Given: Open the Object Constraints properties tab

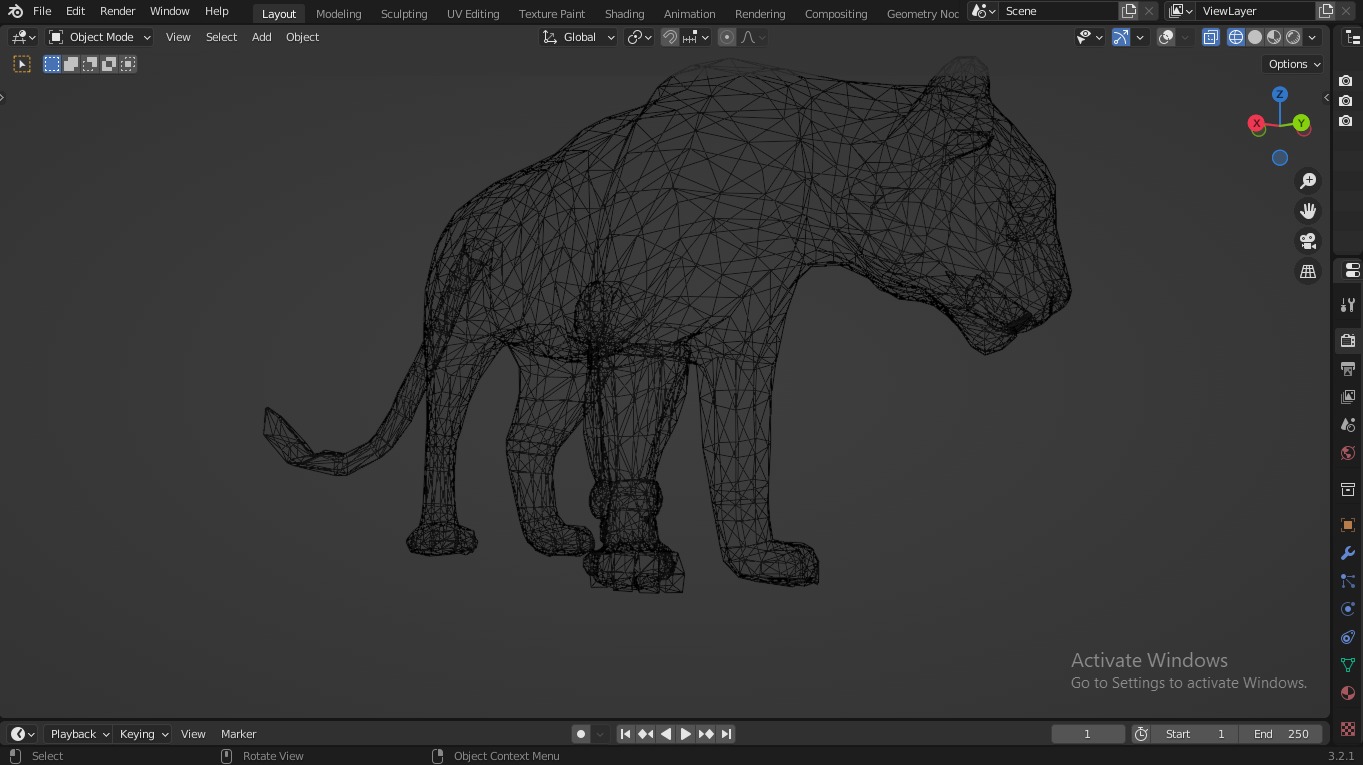Looking at the screenshot, I should [x=1348, y=637].
